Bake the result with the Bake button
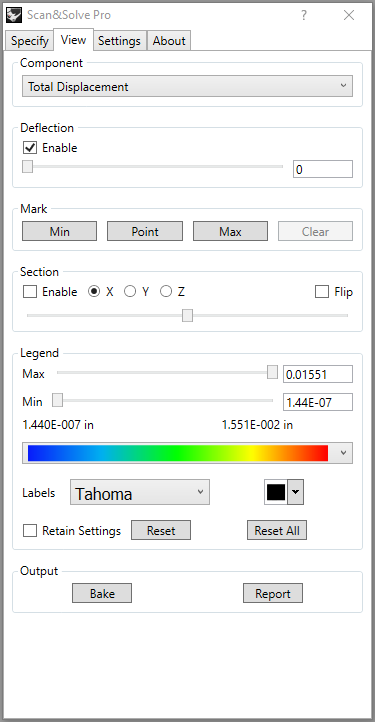The height and width of the screenshot is (722, 375). tap(102, 594)
